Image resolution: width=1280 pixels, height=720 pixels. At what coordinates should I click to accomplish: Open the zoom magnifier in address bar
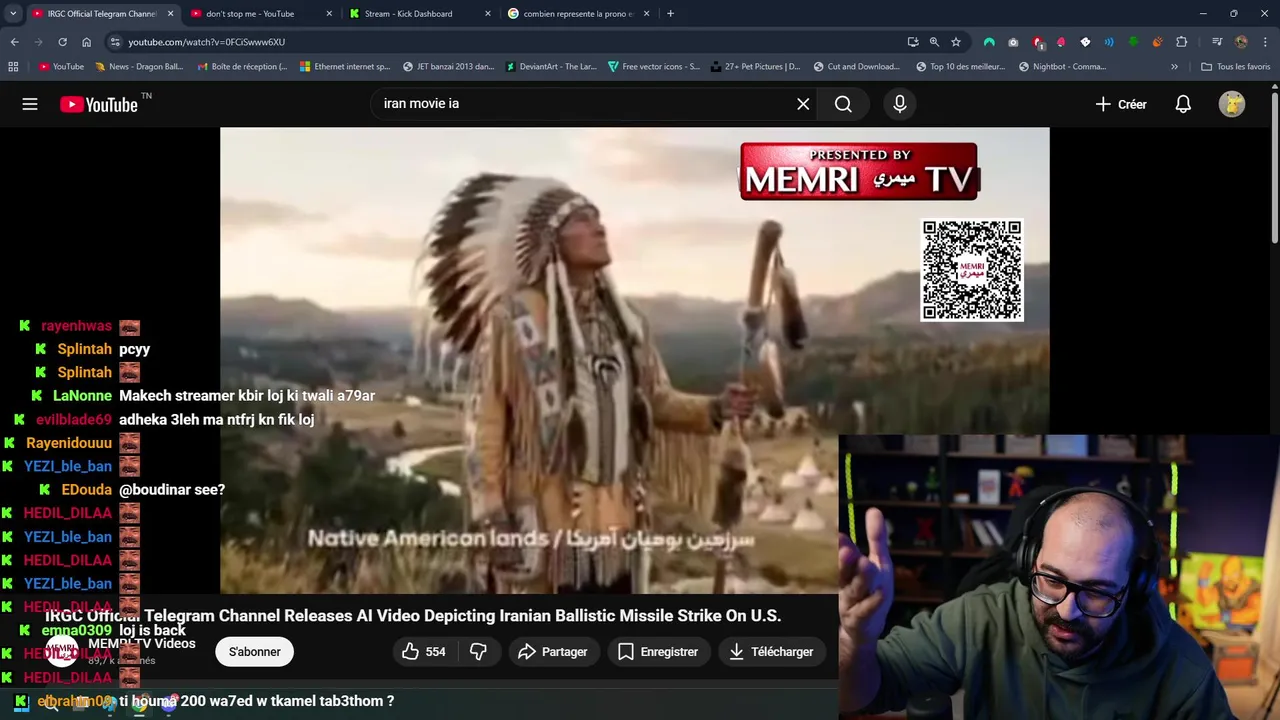coord(934,42)
